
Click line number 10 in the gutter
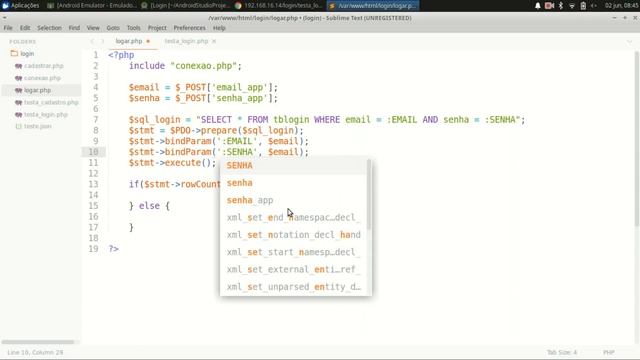pos(93,152)
